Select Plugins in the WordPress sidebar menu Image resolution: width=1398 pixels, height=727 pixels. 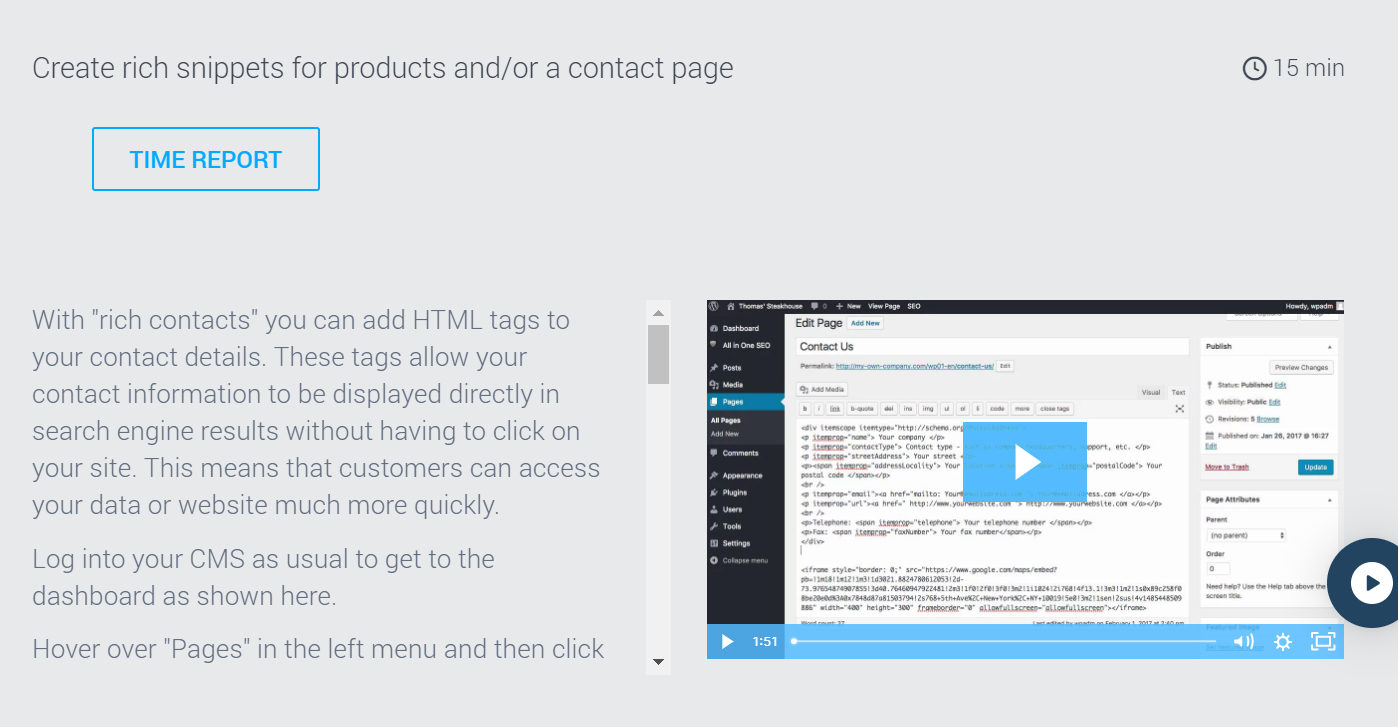735,493
